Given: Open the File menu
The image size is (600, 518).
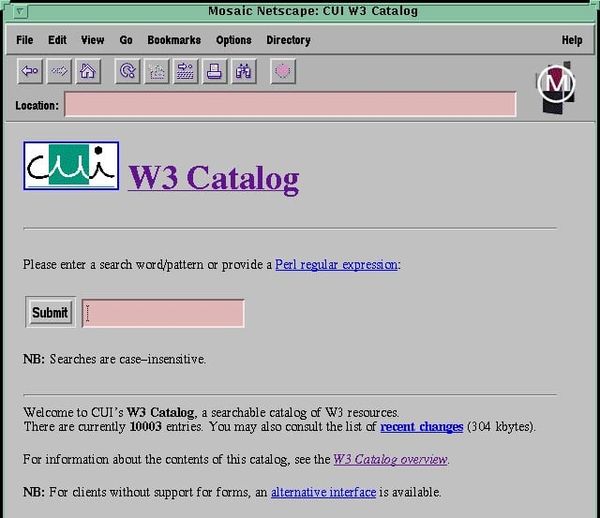Looking at the screenshot, I should 24,40.
